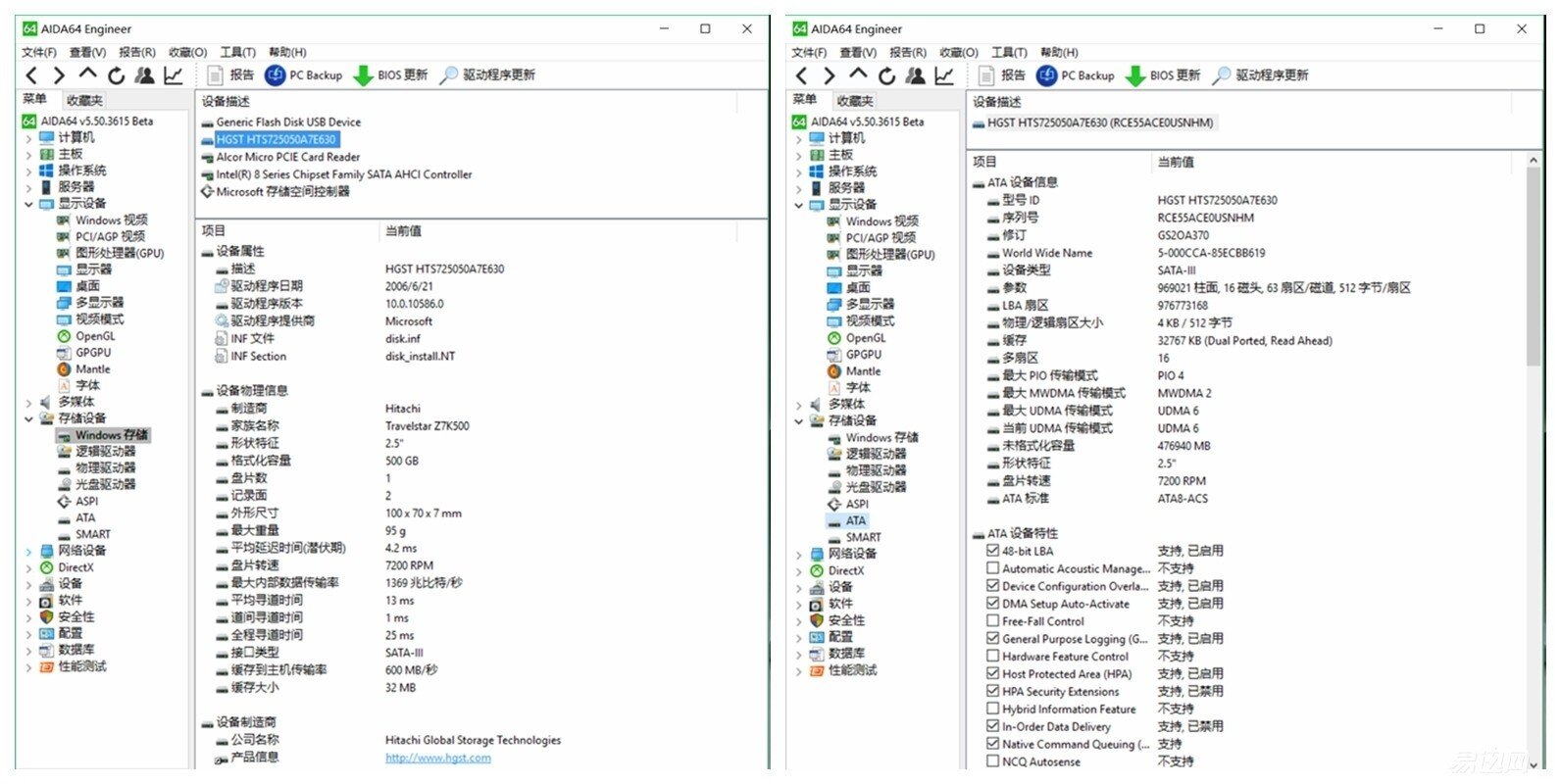Open 帮助(H) menu in right window
The height and width of the screenshot is (784, 1561).
1059,52
